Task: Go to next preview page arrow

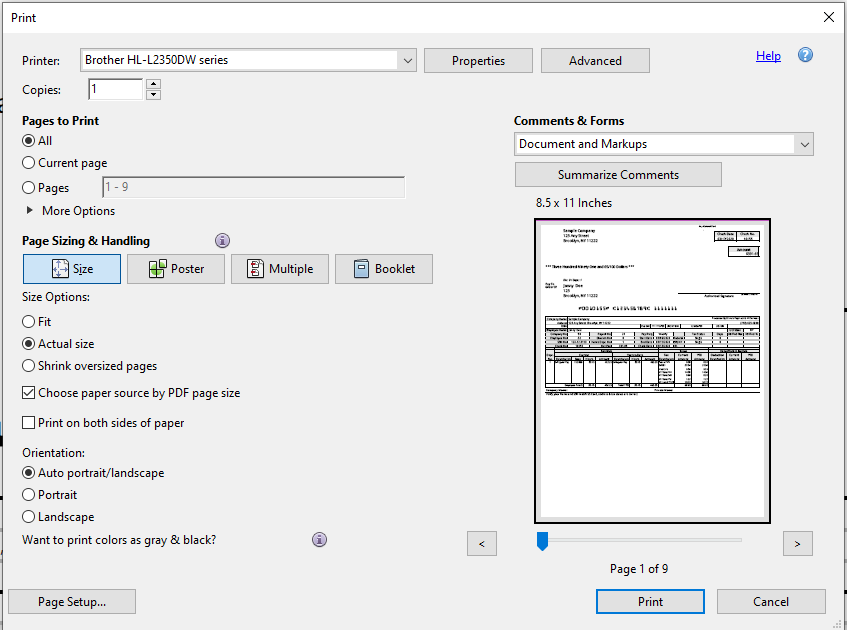Action: [797, 543]
